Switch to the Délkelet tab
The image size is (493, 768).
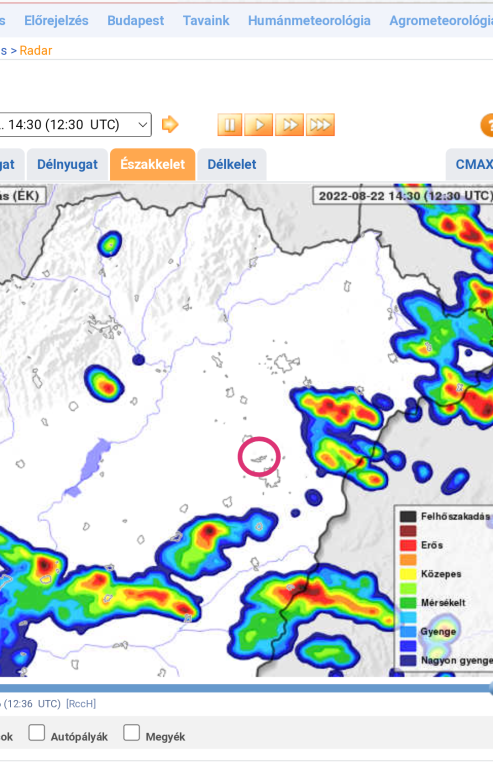pyautogui.click(x=232, y=165)
